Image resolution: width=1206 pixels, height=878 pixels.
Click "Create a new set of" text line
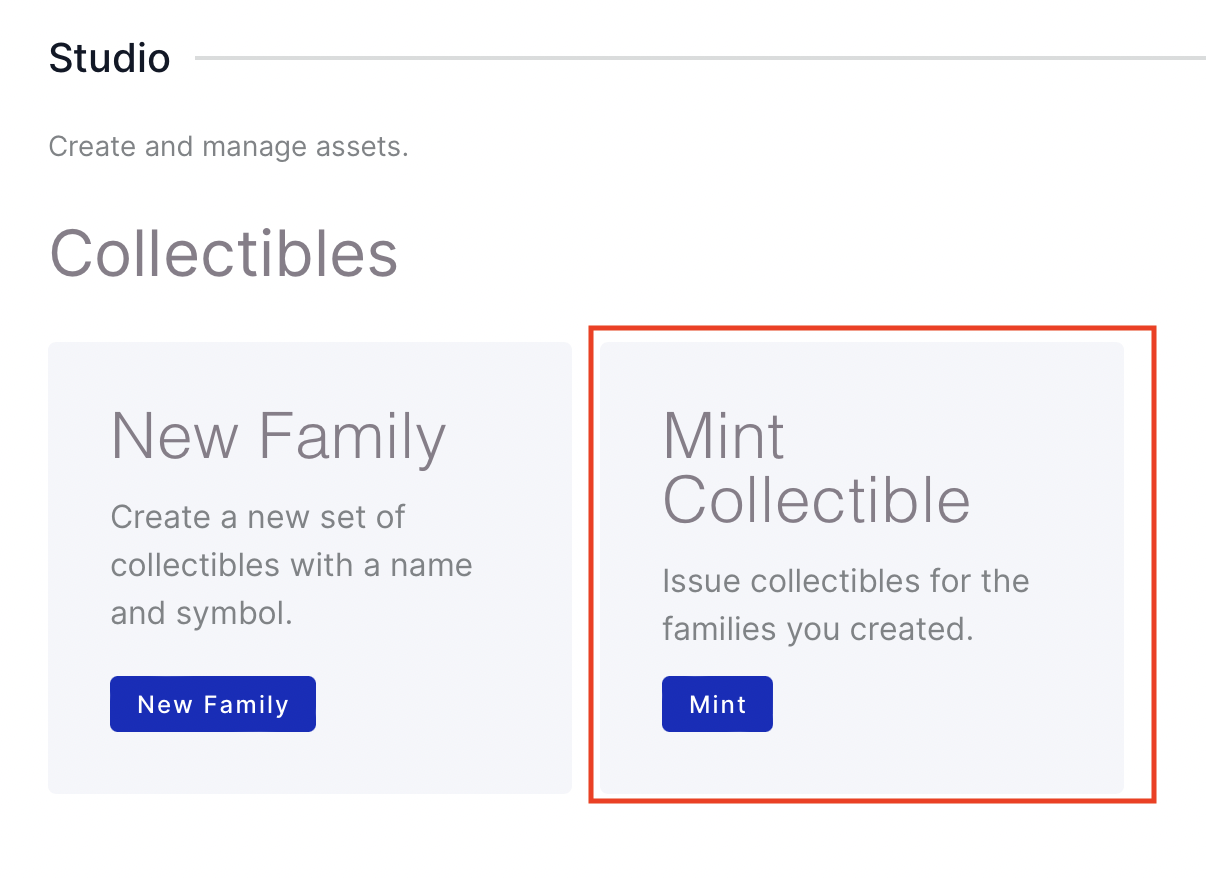point(258,517)
